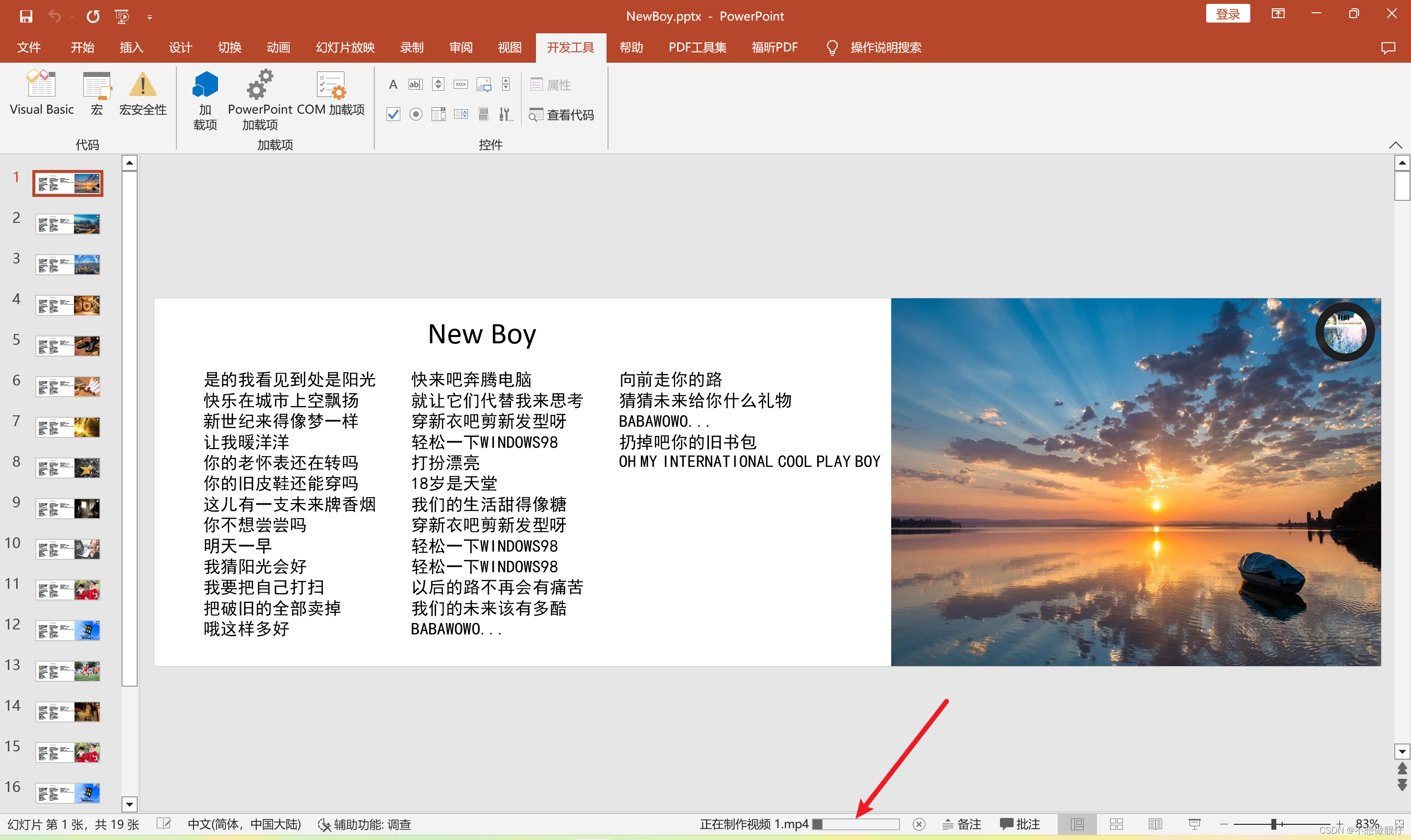Save the presentation with the floppy icon
The width and height of the screenshot is (1411, 840).
[25, 17]
